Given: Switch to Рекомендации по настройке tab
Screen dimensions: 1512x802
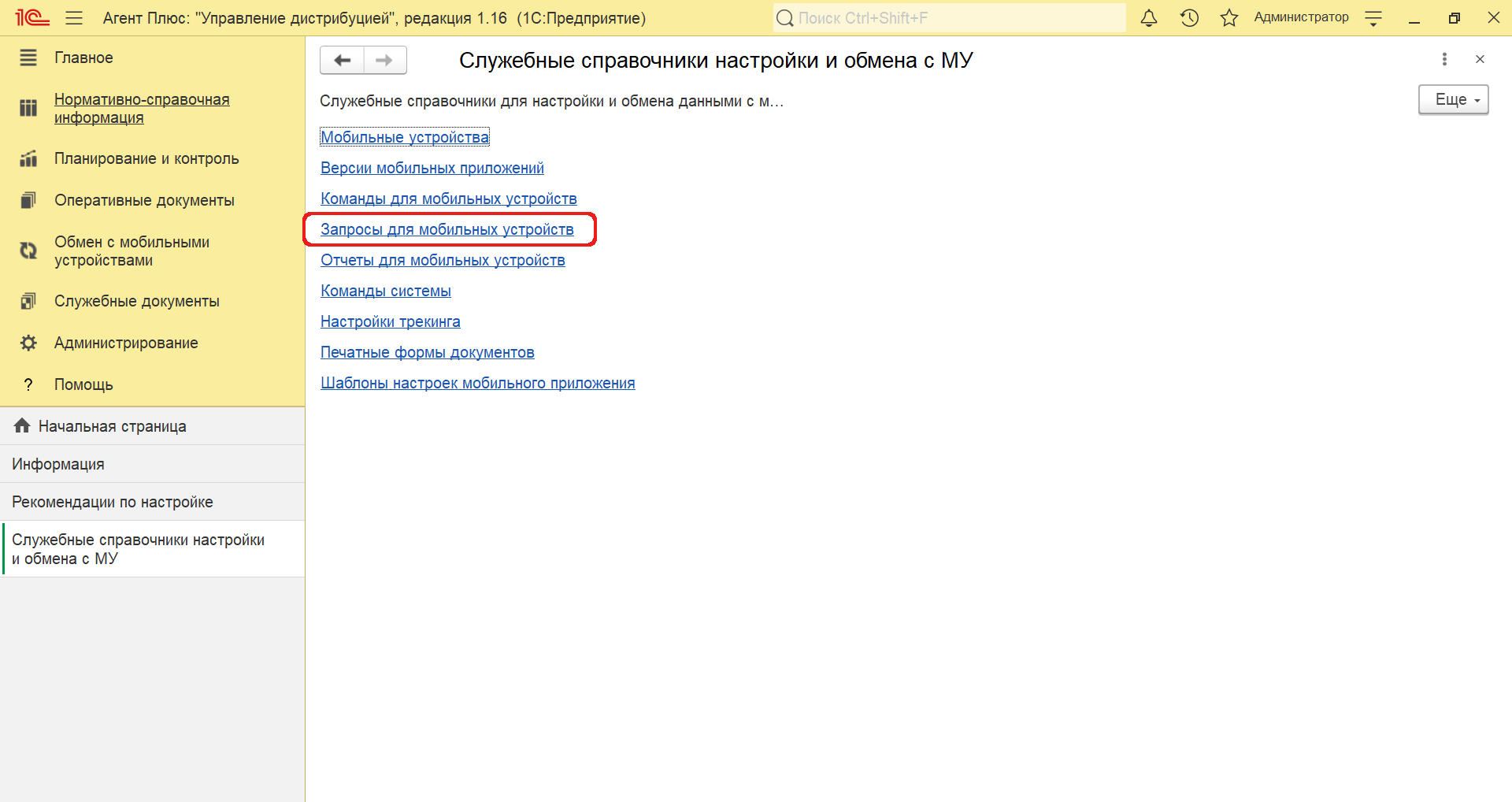Looking at the screenshot, I should point(113,502).
